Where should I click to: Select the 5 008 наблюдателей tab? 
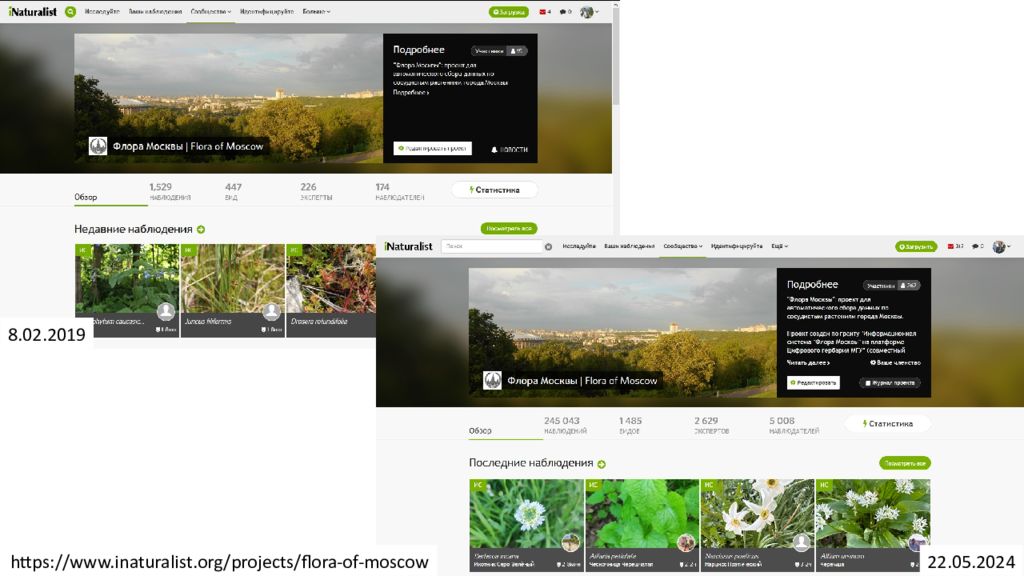pos(794,425)
